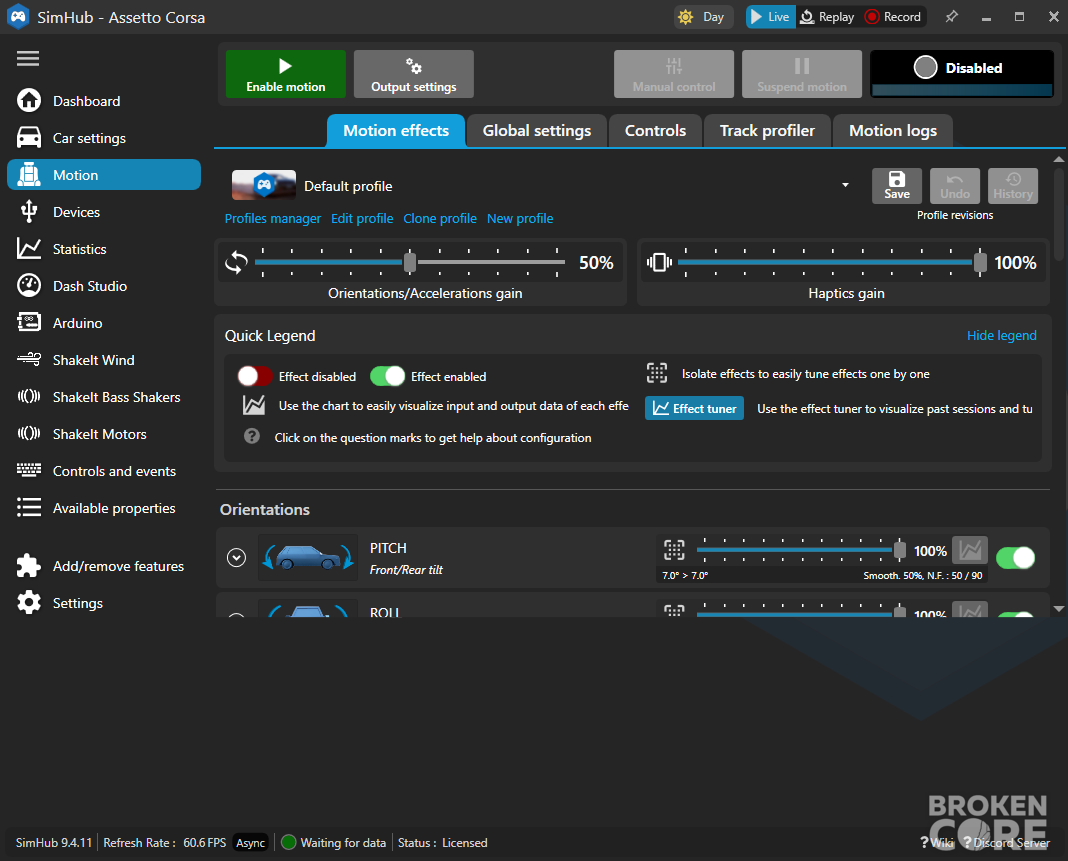Open Add/remove features puzzle icon
The height and width of the screenshot is (861, 1068).
click(x=29, y=566)
